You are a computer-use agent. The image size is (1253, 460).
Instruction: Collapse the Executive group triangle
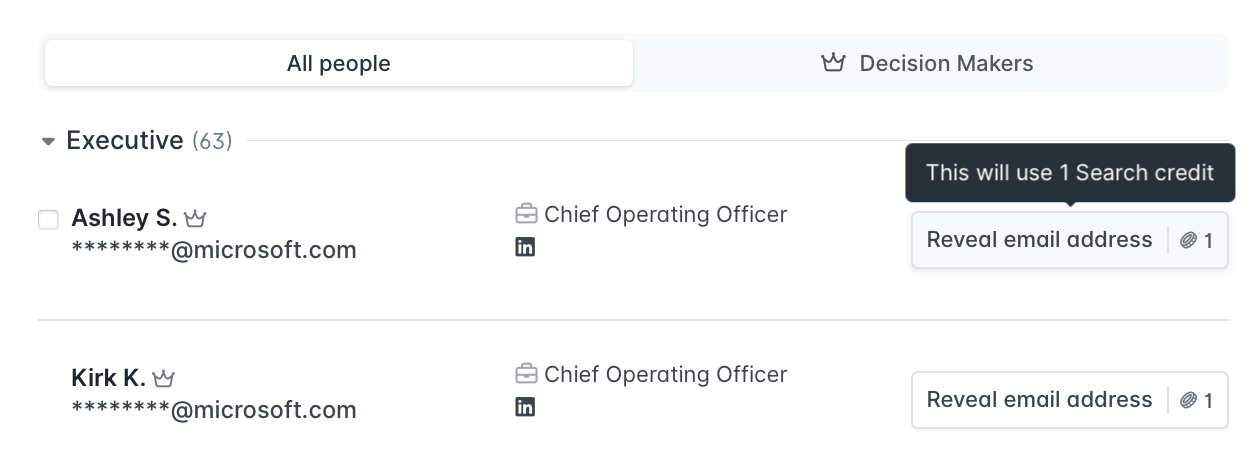pos(48,142)
